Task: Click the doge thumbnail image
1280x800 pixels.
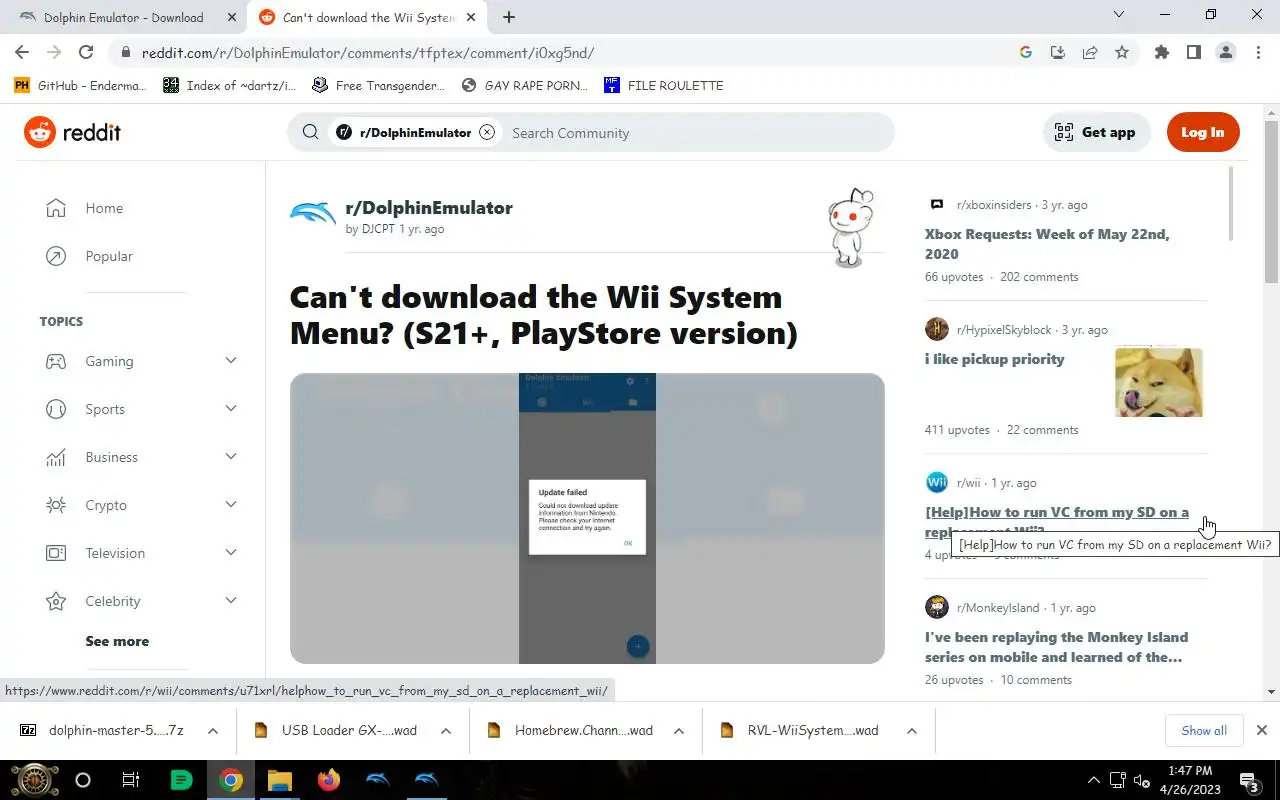Action: pos(1159,382)
